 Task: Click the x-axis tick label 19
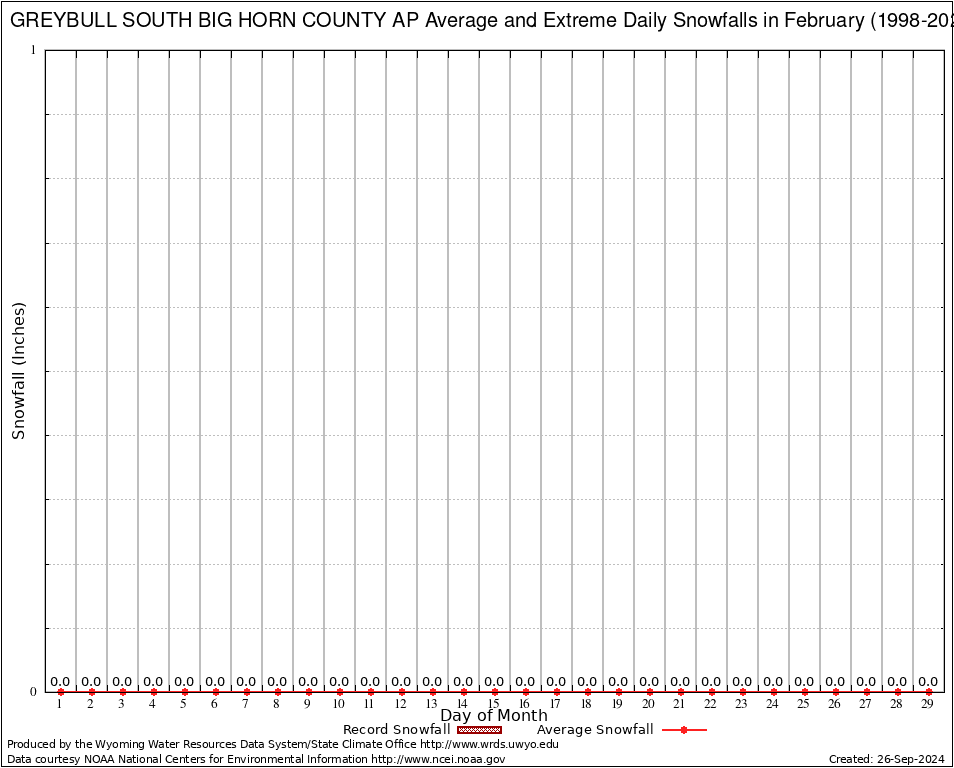click(x=618, y=705)
